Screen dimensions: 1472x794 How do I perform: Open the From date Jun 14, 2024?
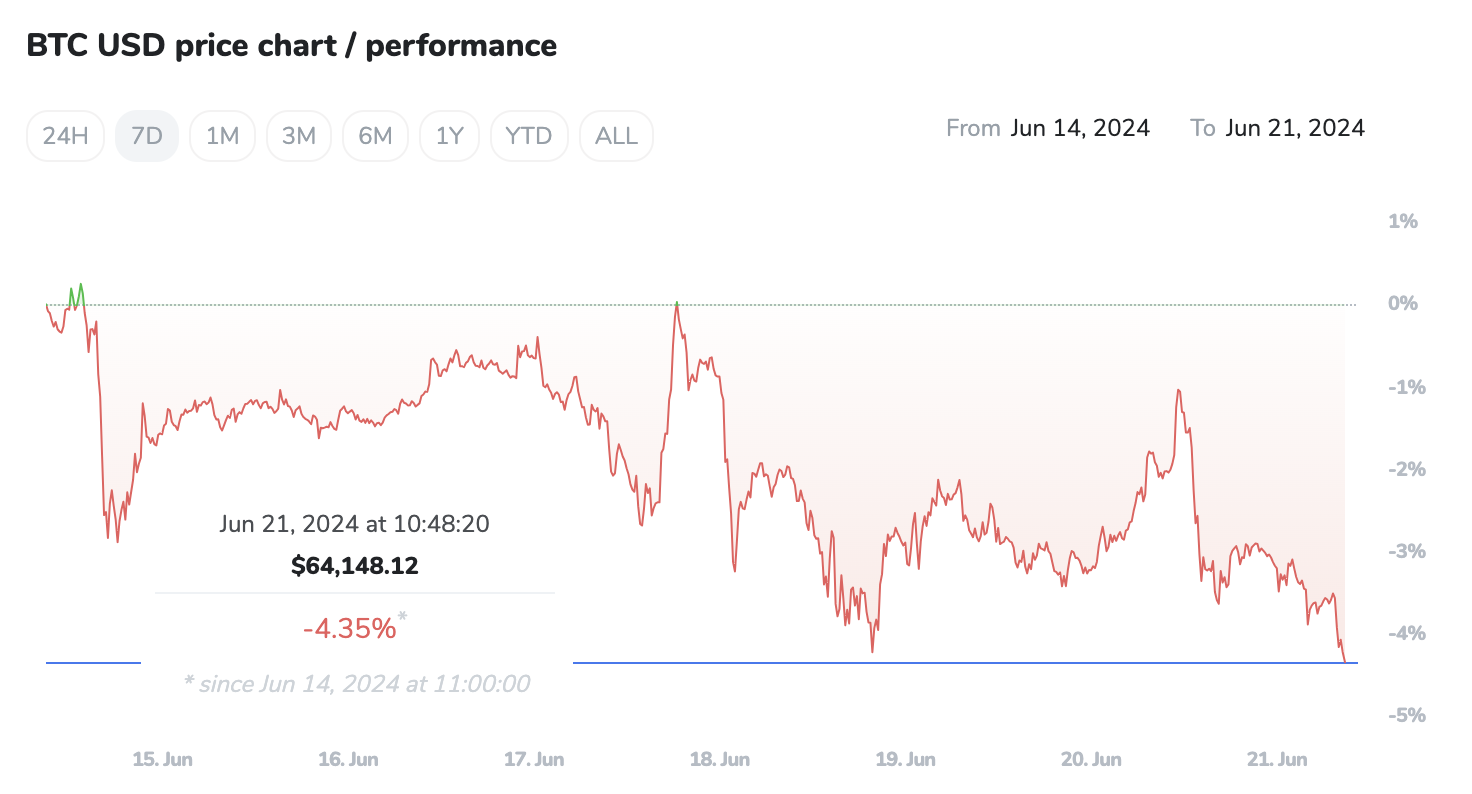point(1080,128)
